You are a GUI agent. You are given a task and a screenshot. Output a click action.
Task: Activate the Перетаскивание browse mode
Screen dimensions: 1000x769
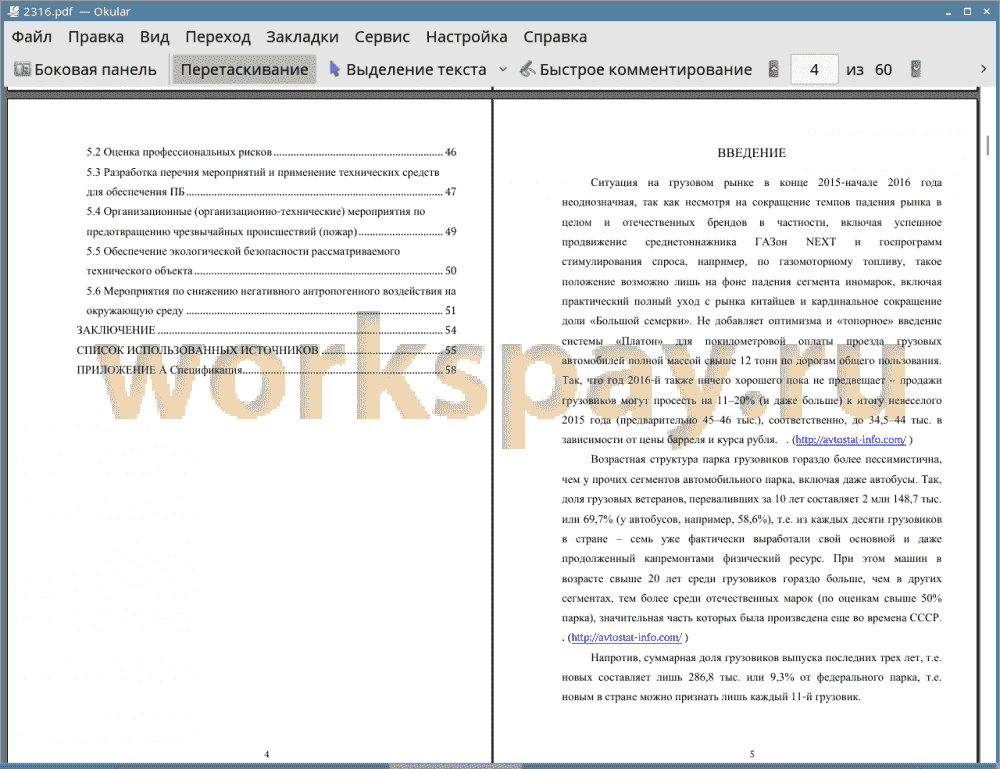244,70
